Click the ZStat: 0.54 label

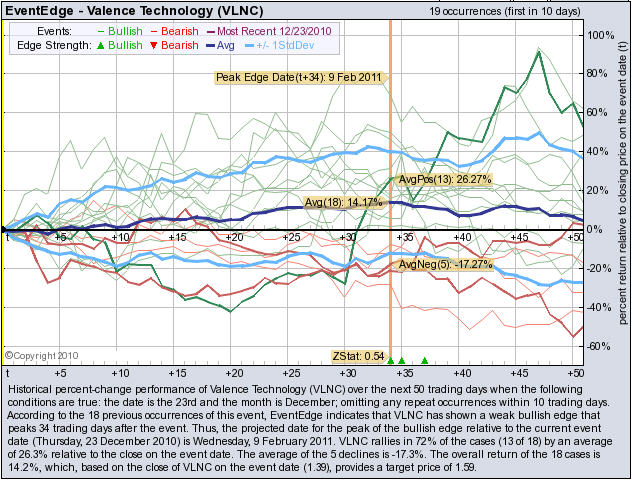tap(358, 356)
